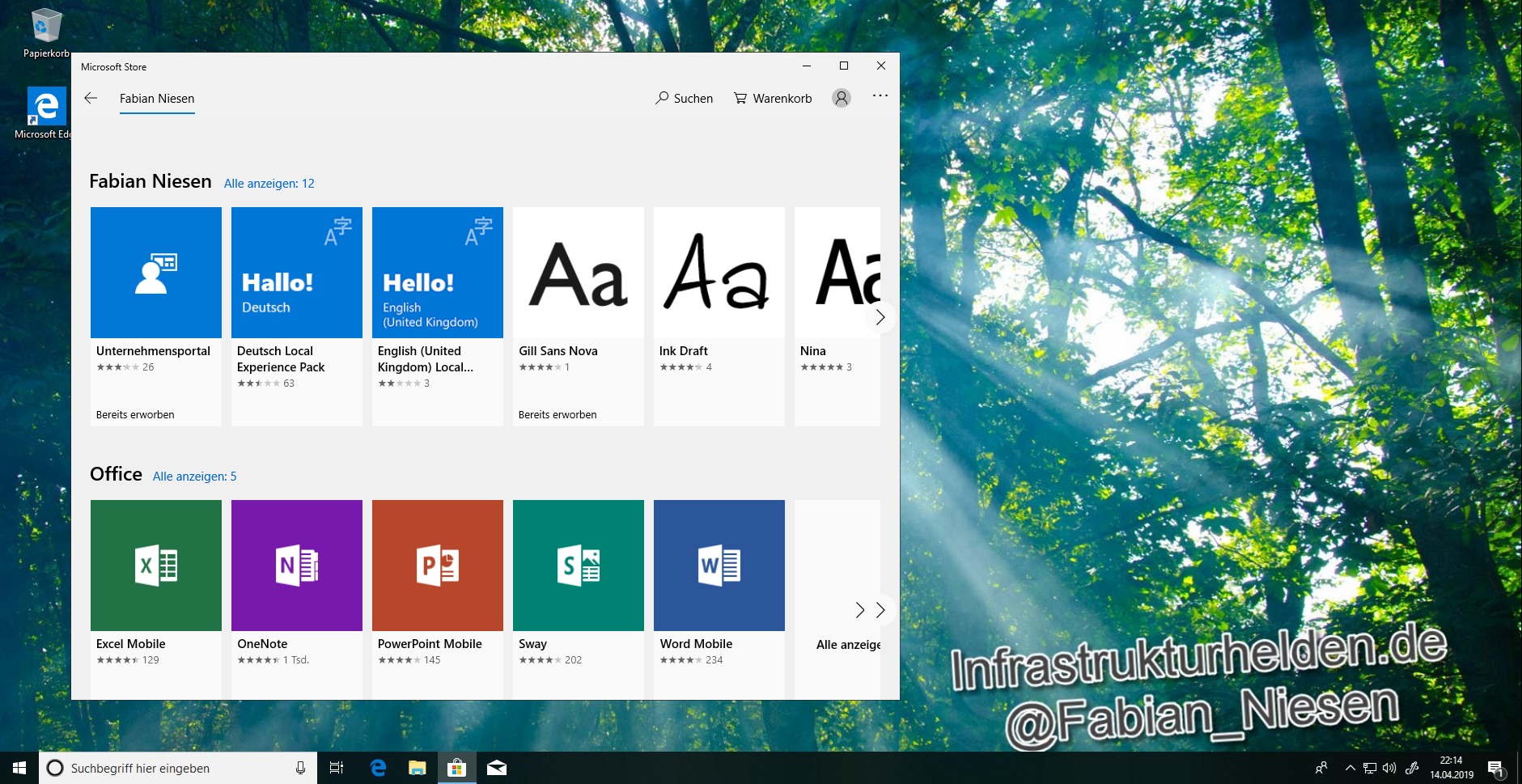Open the PowerPoint Mobile app tile
Viewport: 1522px width, 784px height.
pyautogui.click(x=438, y=599)
